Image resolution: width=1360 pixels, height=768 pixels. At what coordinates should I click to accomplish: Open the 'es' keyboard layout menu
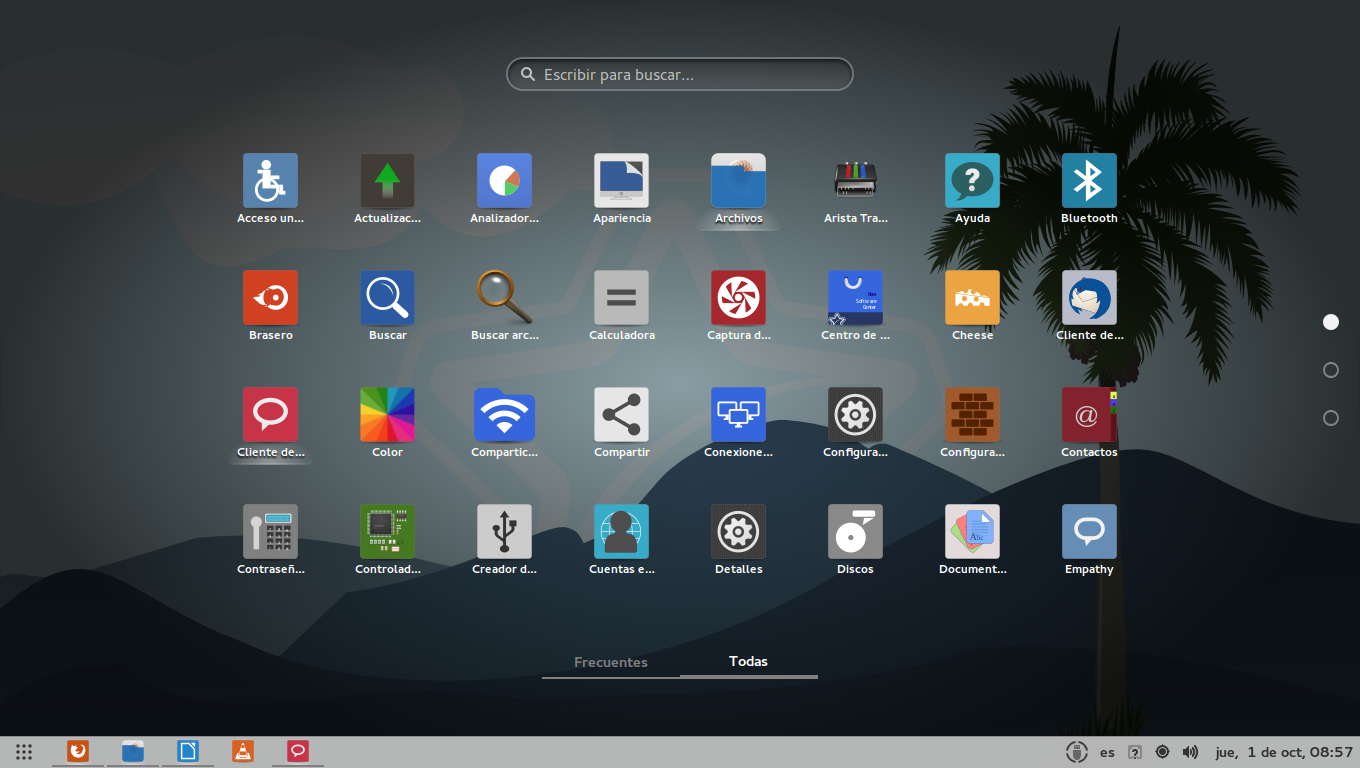pyautogui.click(x=1107, y=752)
